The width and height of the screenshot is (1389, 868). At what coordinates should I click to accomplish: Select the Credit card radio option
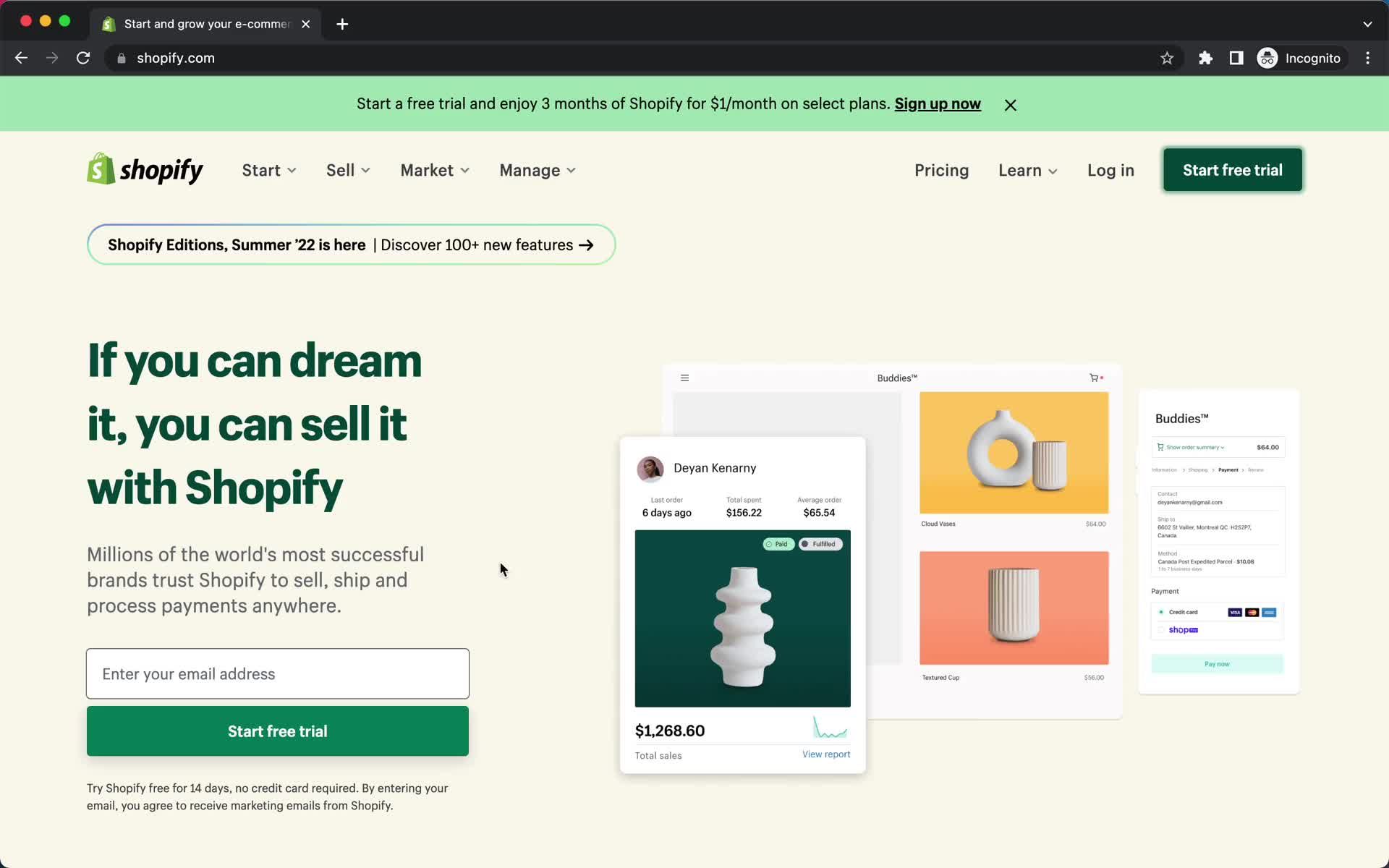(x=1161, y=612)
